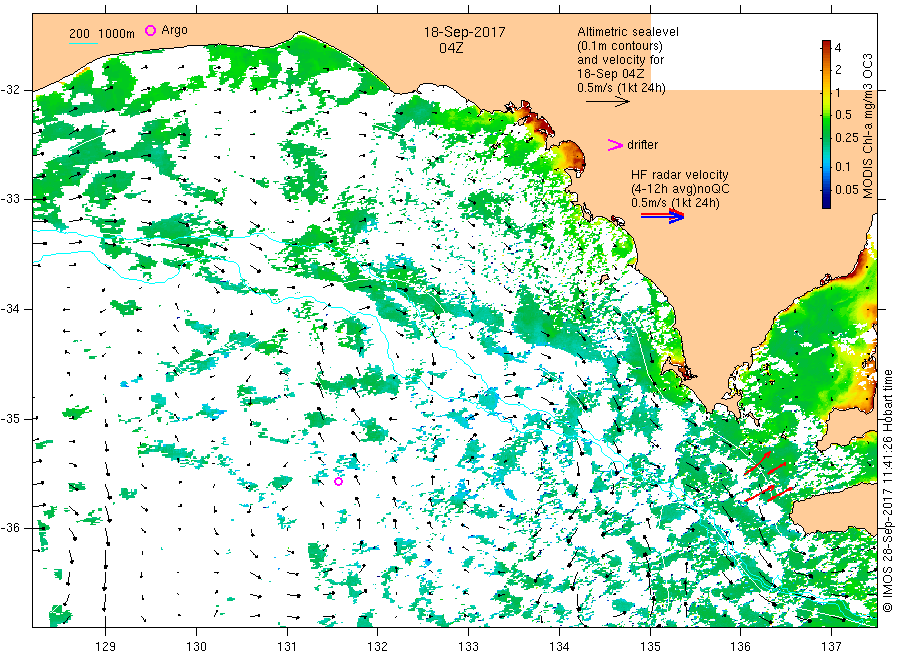Click the 'HF radar velocity' legend text
The width and height of the screenshot is (900, 660).
(680, 174)
